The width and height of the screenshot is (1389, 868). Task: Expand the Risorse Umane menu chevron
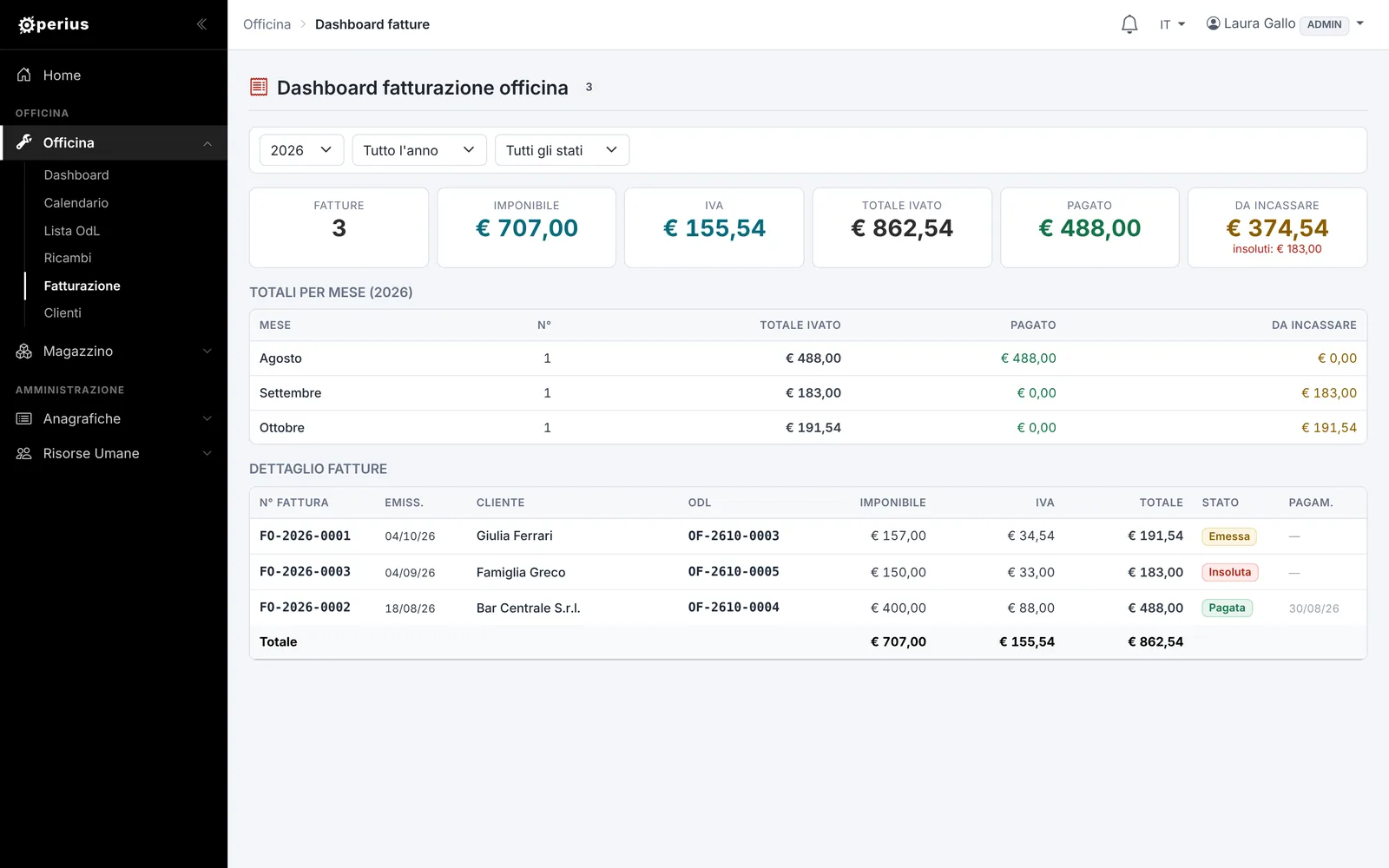pyautogui.click(x=207, y=453)
